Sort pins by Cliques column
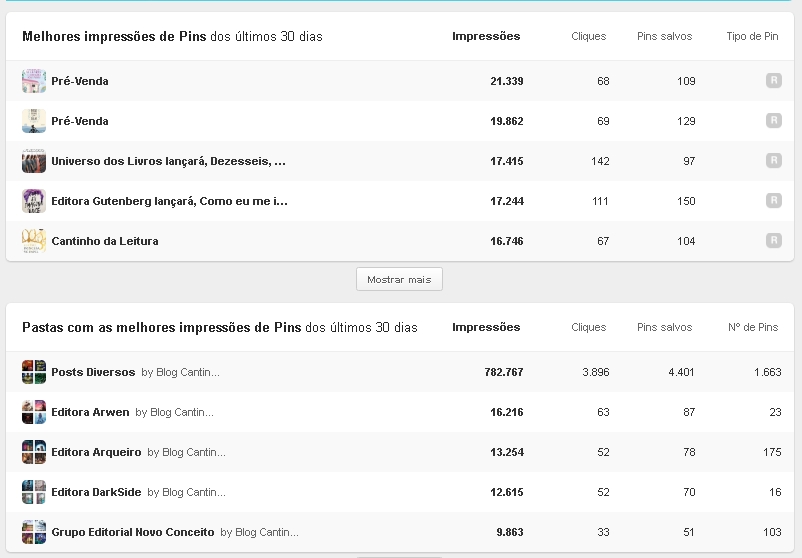Image resolution: width=802 pixels, height=558 pixels. pos(588,36)
